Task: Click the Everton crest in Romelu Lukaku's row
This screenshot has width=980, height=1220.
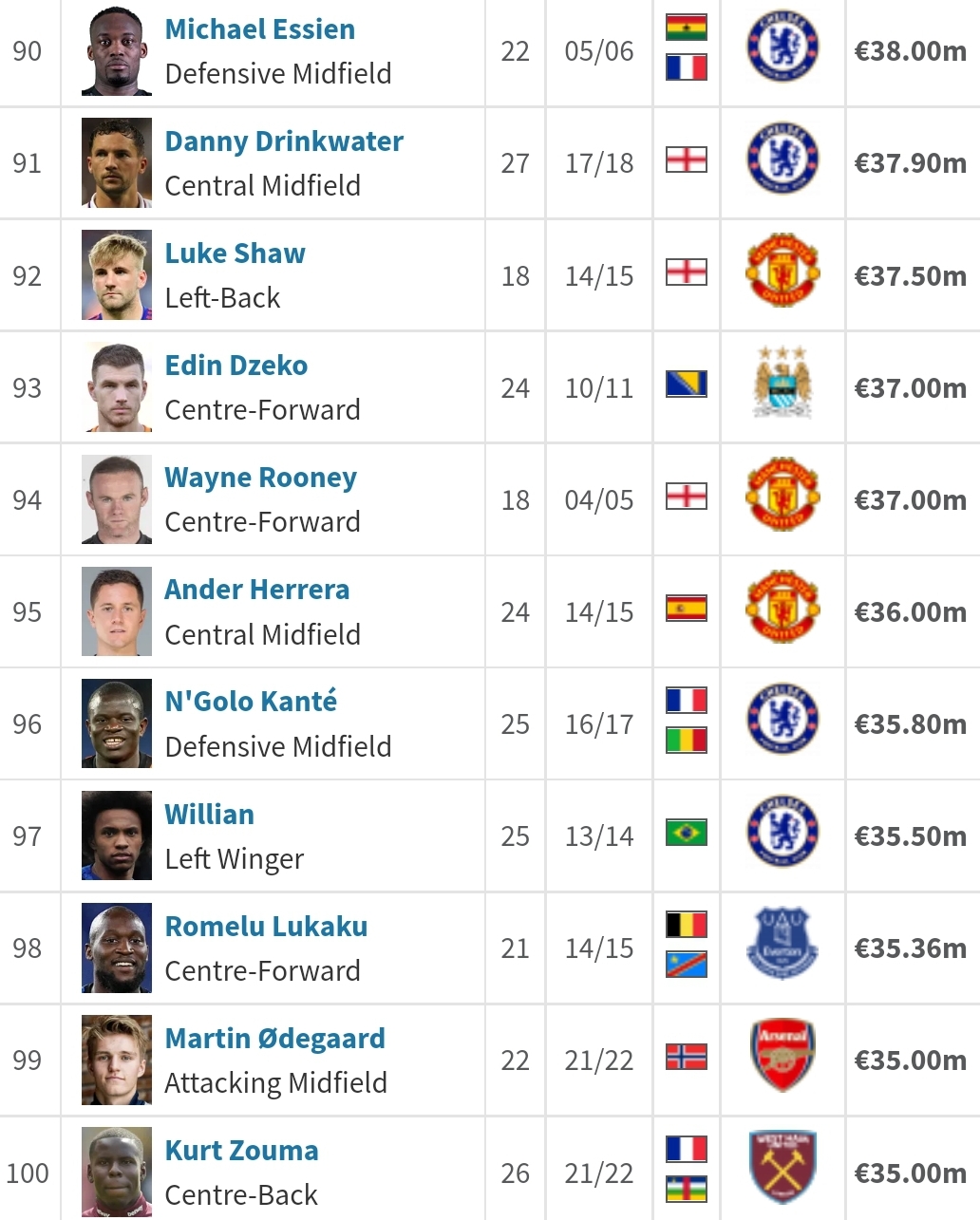Action: [782, 943]
